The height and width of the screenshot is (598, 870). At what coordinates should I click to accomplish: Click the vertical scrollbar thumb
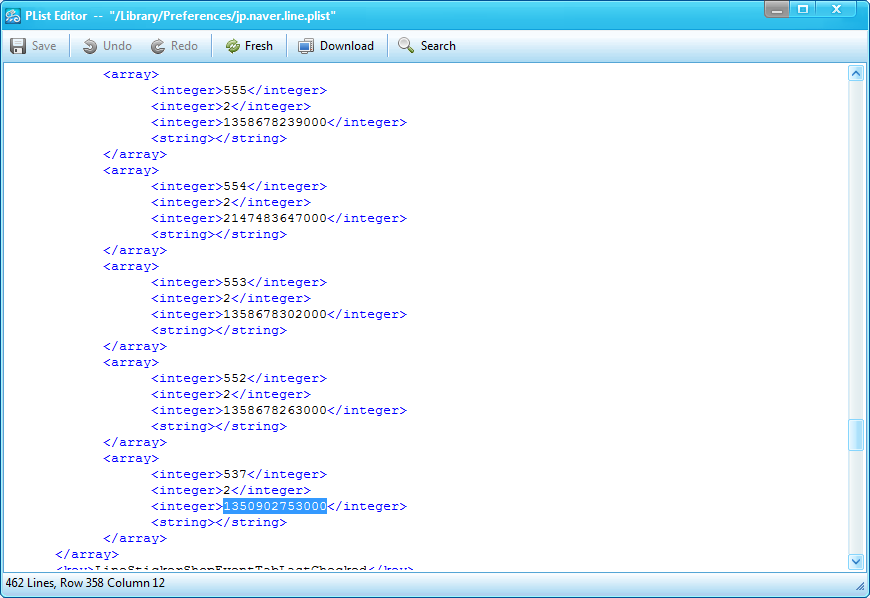[x=855, y=435]
